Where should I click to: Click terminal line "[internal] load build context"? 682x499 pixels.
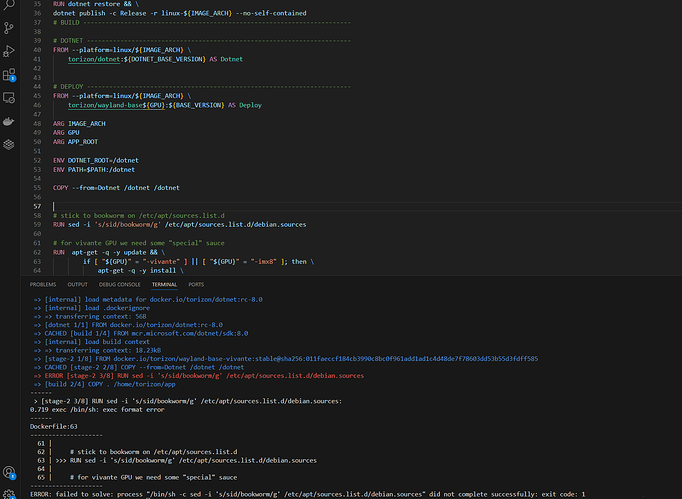[92, 342]
